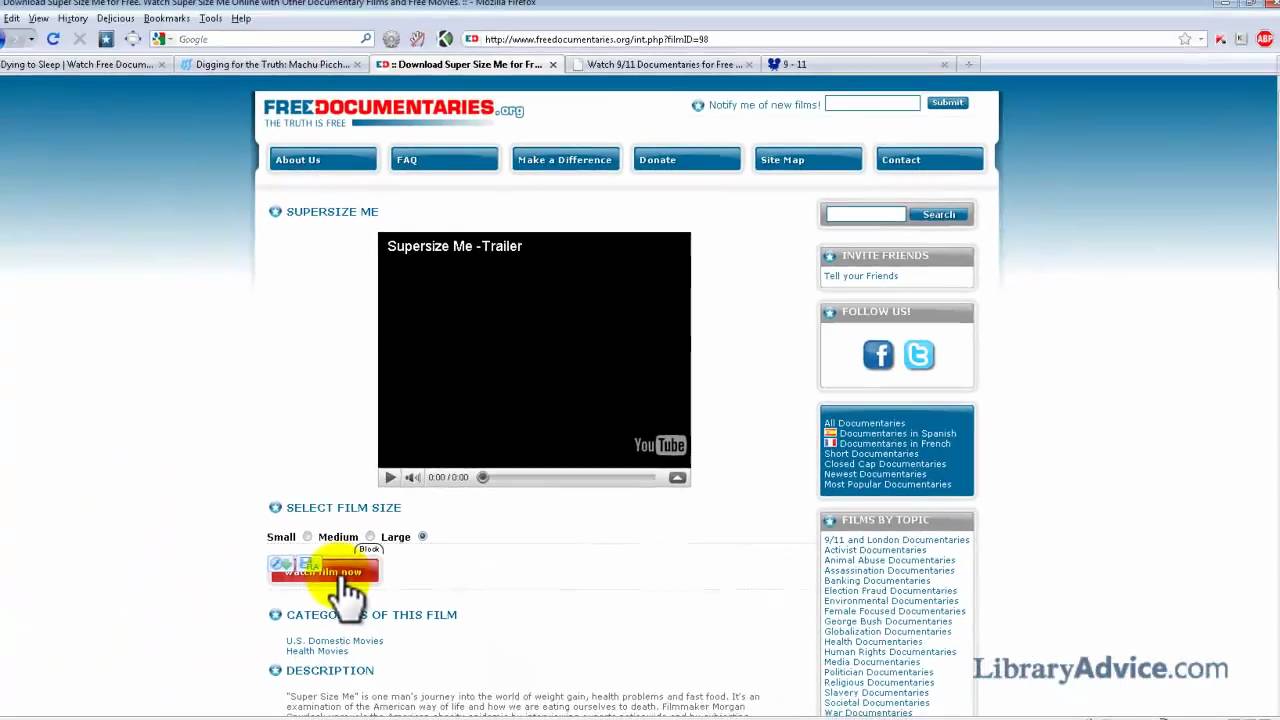This screenshot has height=720, width=1280.
Task: Click the ED site icon in address bar
Action: click(x=472, y=39)
